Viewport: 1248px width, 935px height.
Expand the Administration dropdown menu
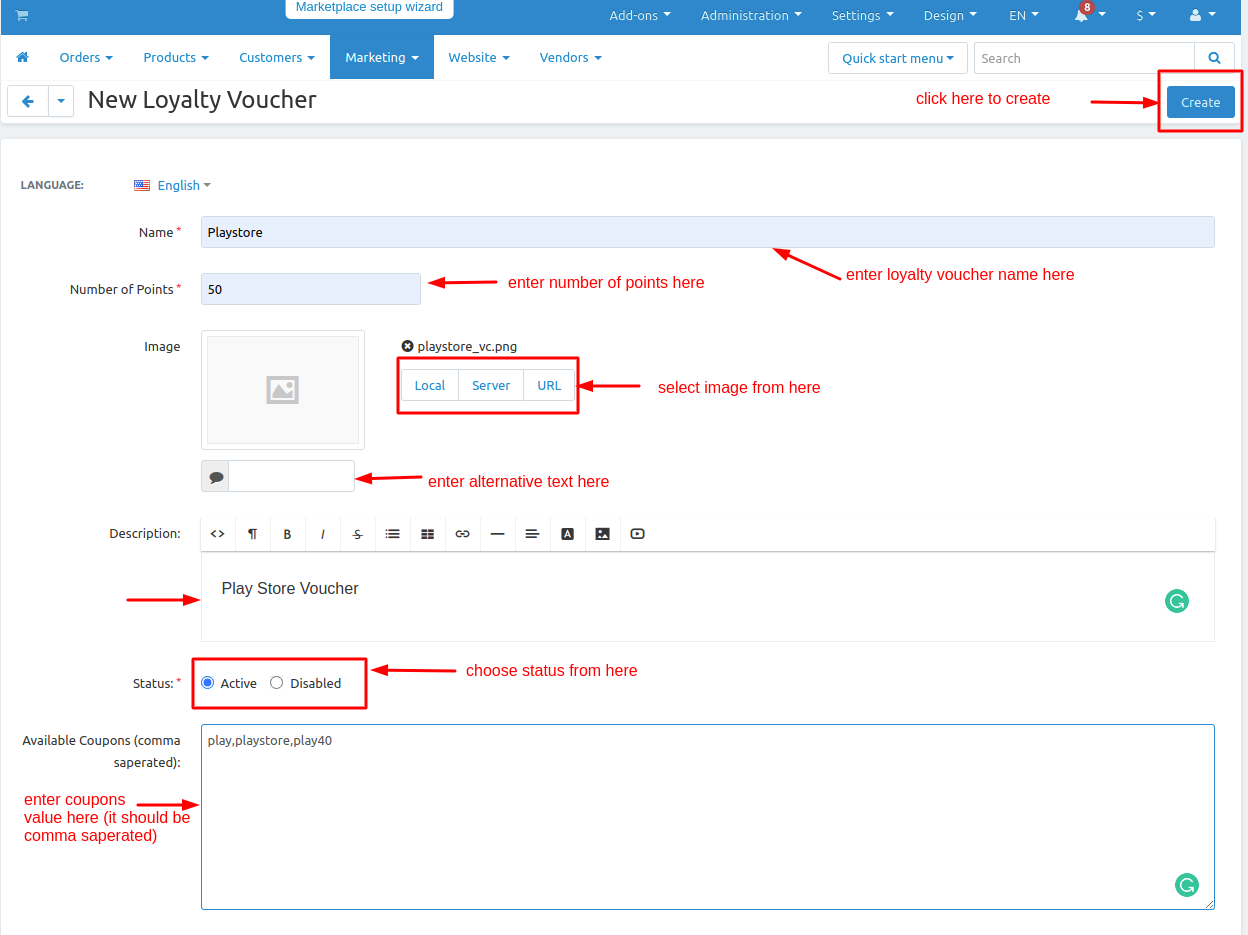coord(751,15)
